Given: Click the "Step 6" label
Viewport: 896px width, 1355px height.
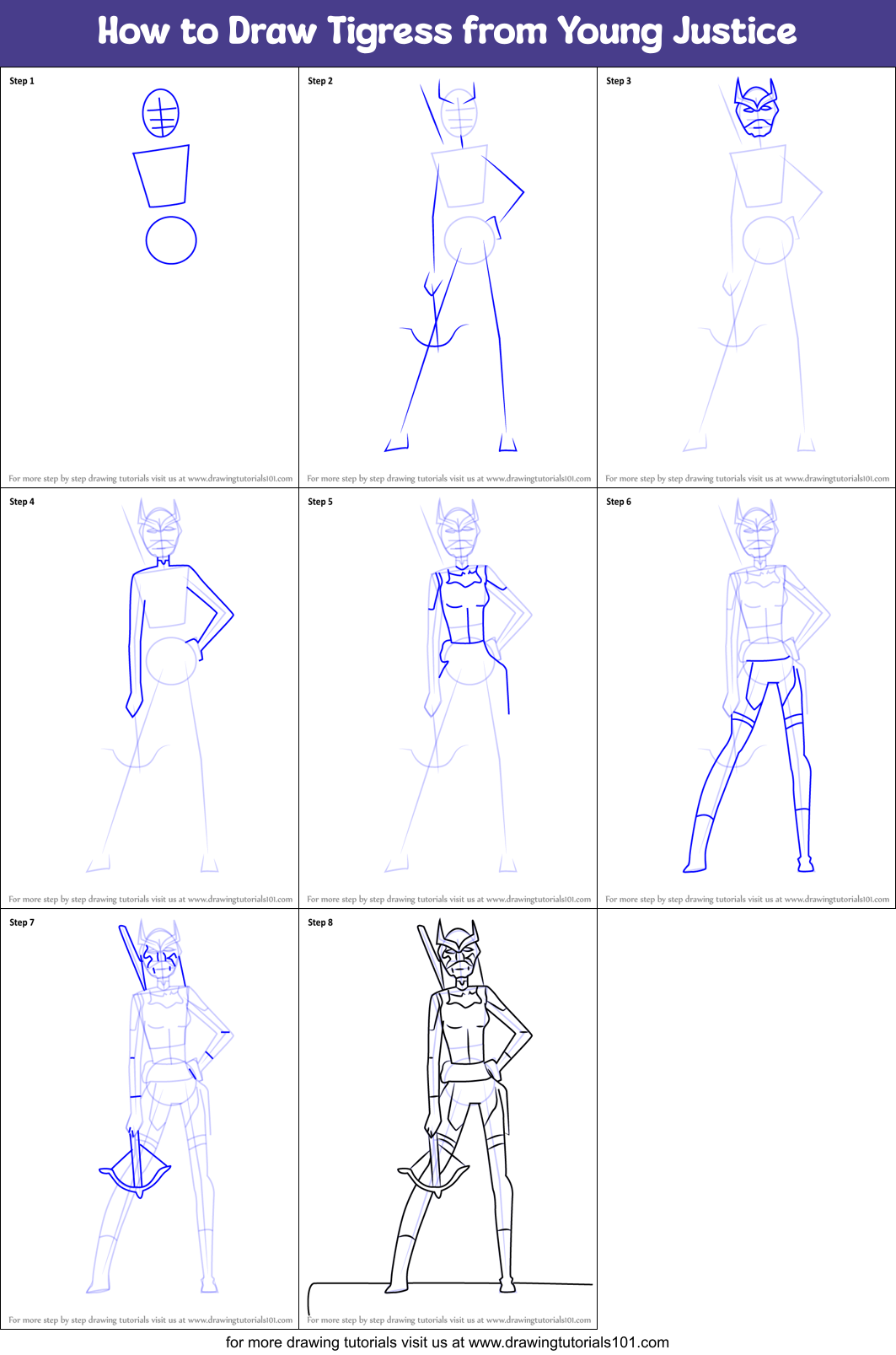Looking at the screenshot, I should click(619, 502).
